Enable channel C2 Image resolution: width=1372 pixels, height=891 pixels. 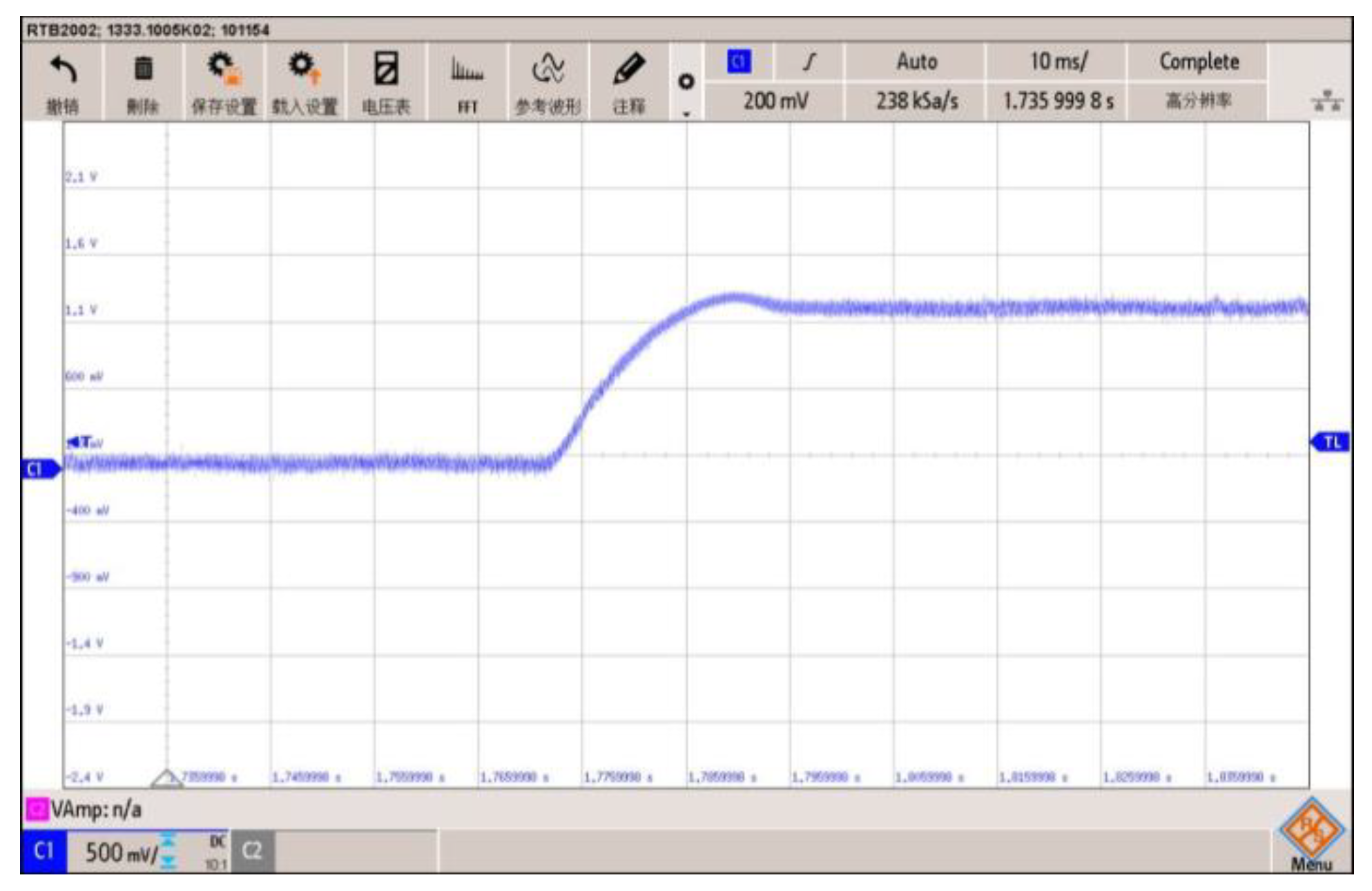253,851
